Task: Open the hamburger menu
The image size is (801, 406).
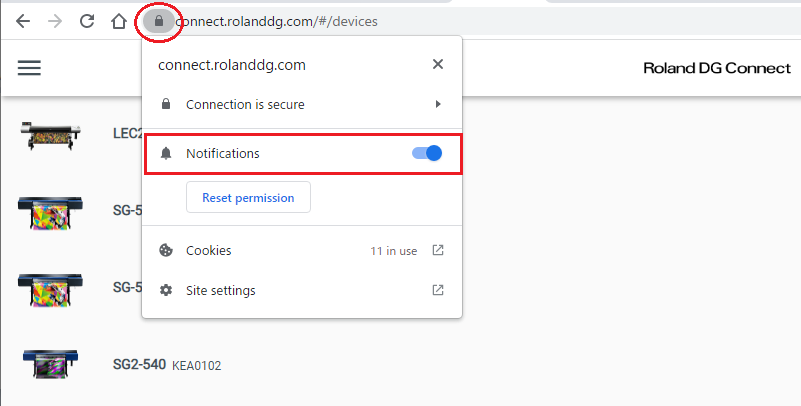Action: tap(29, 68)
